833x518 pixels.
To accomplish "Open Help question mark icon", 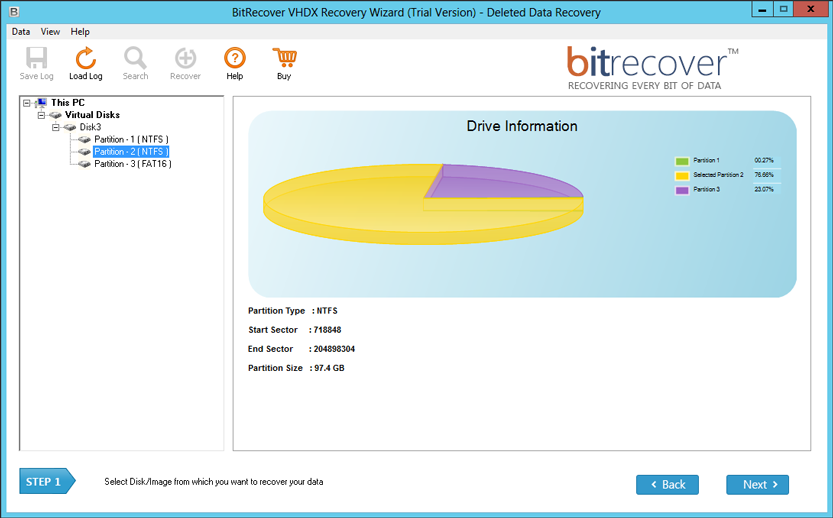I will coord(234,58).
